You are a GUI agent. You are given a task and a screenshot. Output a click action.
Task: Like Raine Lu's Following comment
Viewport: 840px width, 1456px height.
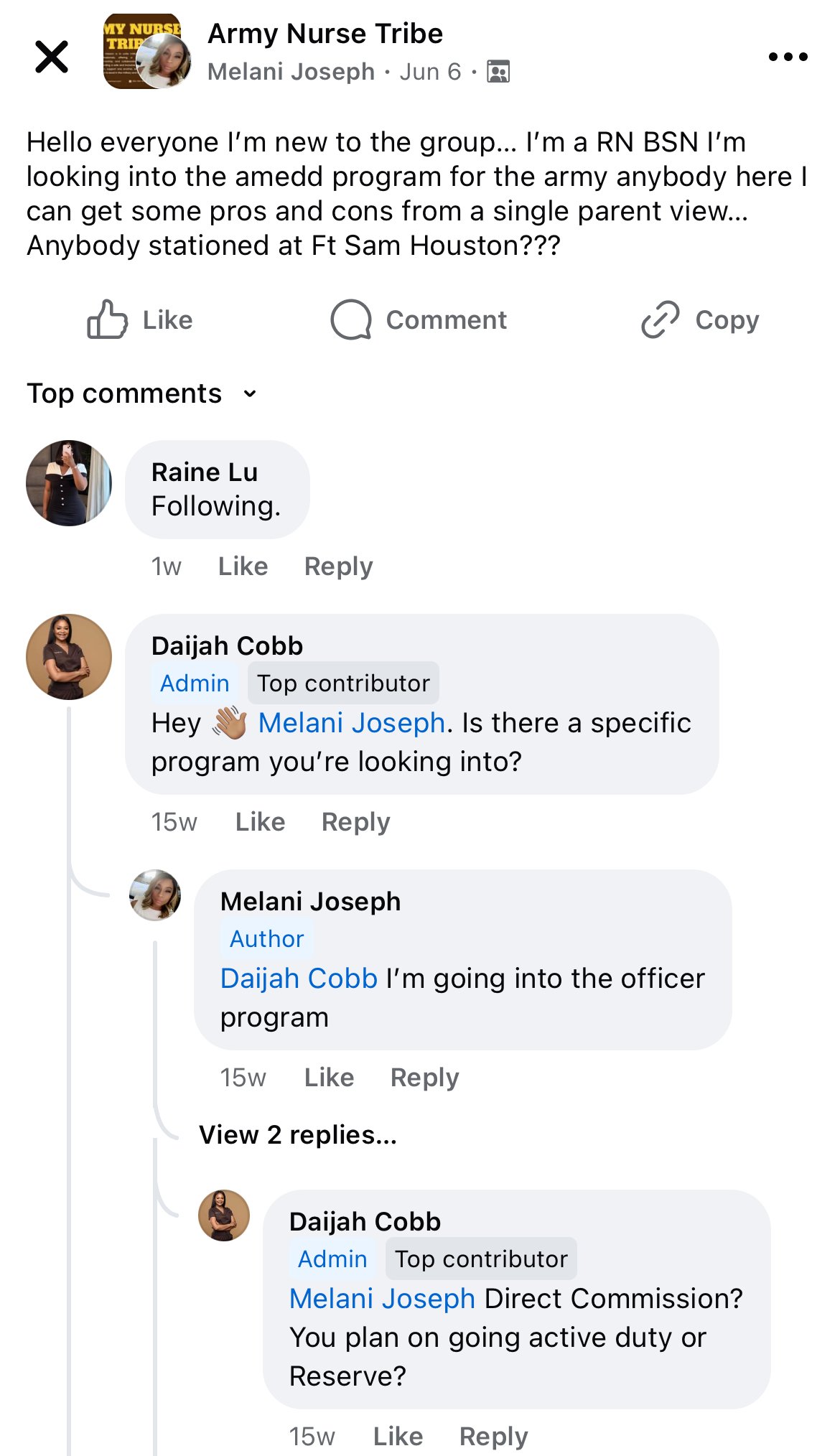pos(243,566)
